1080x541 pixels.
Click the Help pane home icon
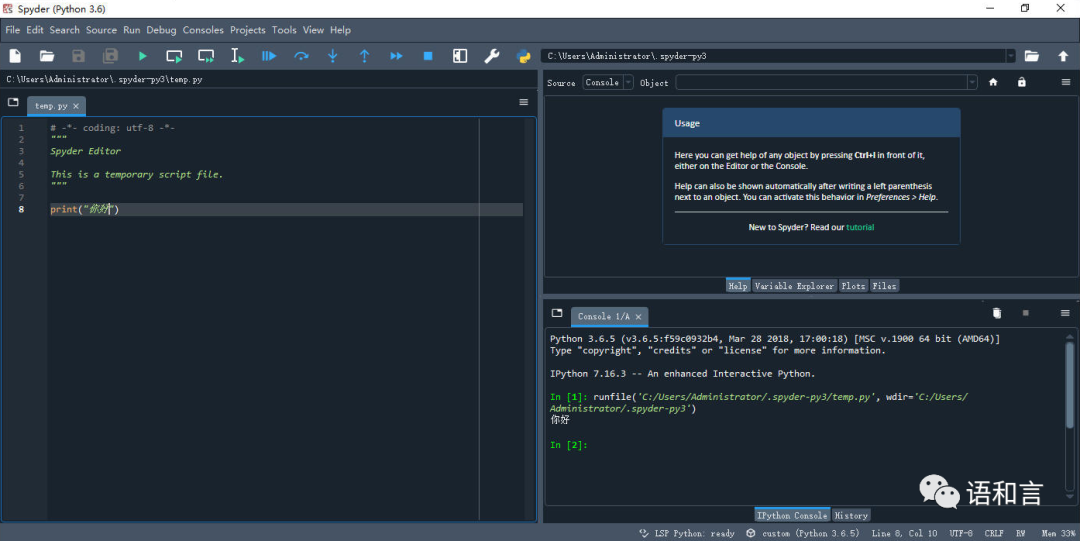[x=993, y=82]
